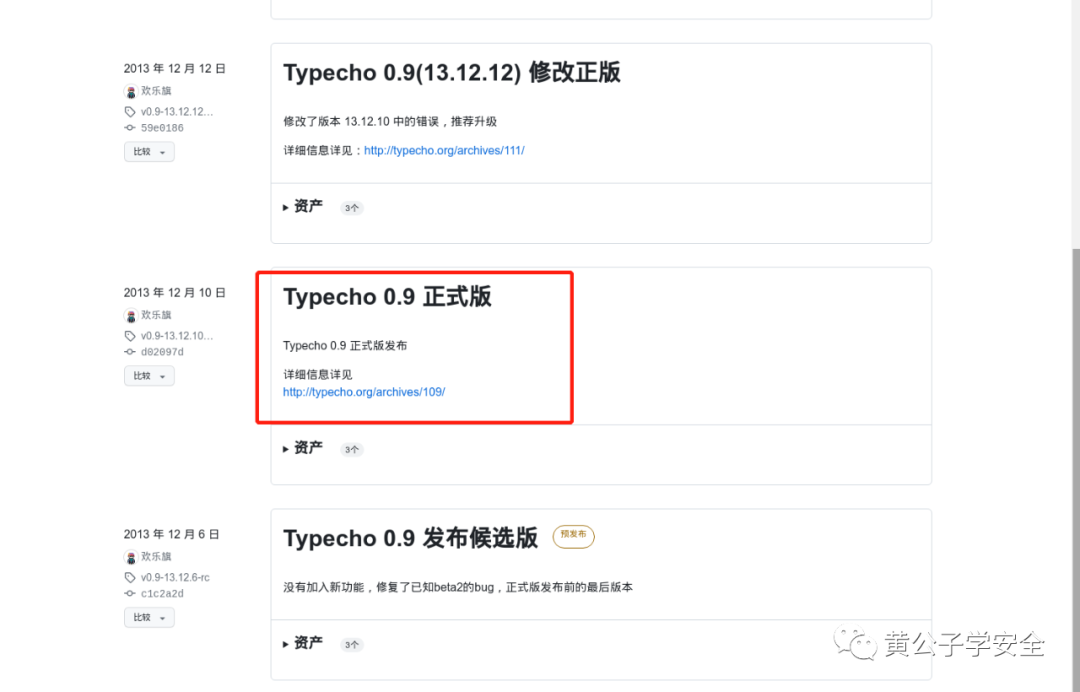Click the 预发布 badge on the candidate release
Viewport: 1080px width, 692px height.
(573, 536)
